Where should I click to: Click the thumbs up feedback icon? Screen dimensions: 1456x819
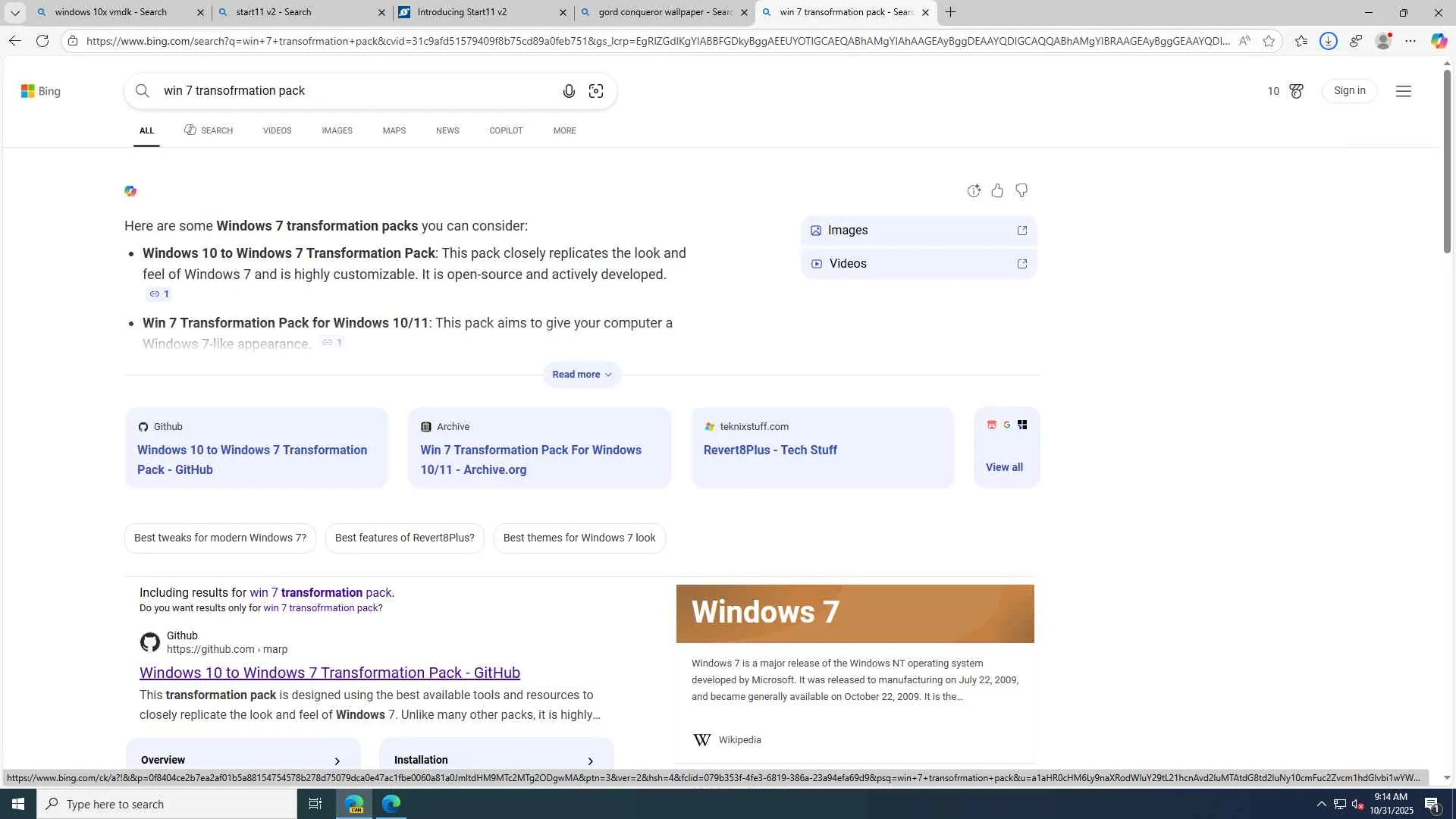[x=997, y=190]
